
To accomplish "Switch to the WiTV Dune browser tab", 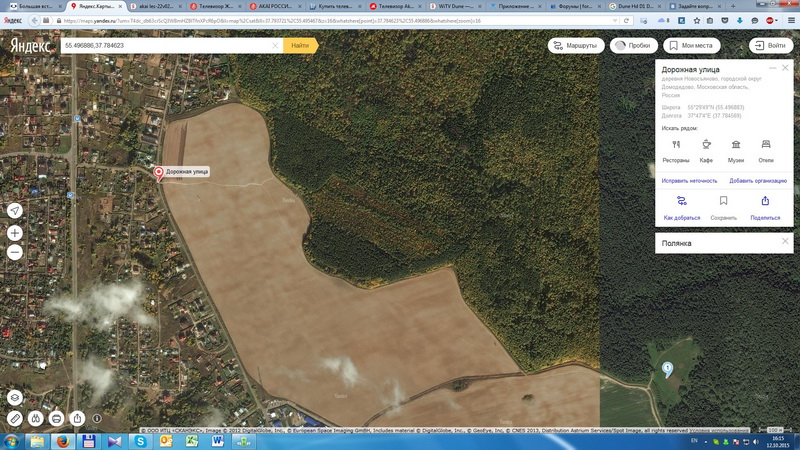I will [x=459, y=6].
